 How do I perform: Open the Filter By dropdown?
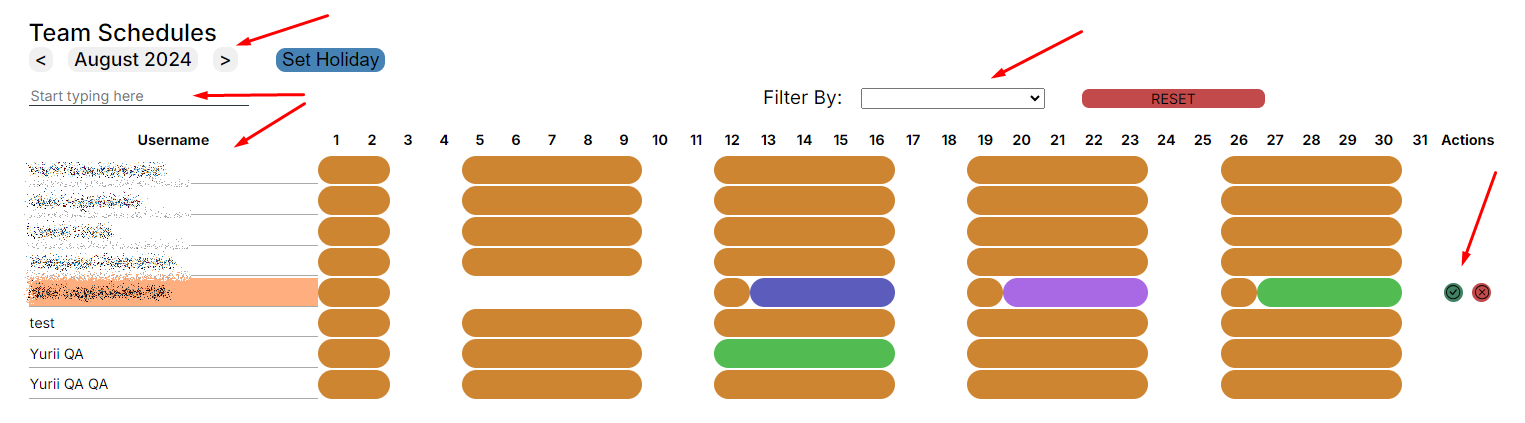click(x=952, y=98)
